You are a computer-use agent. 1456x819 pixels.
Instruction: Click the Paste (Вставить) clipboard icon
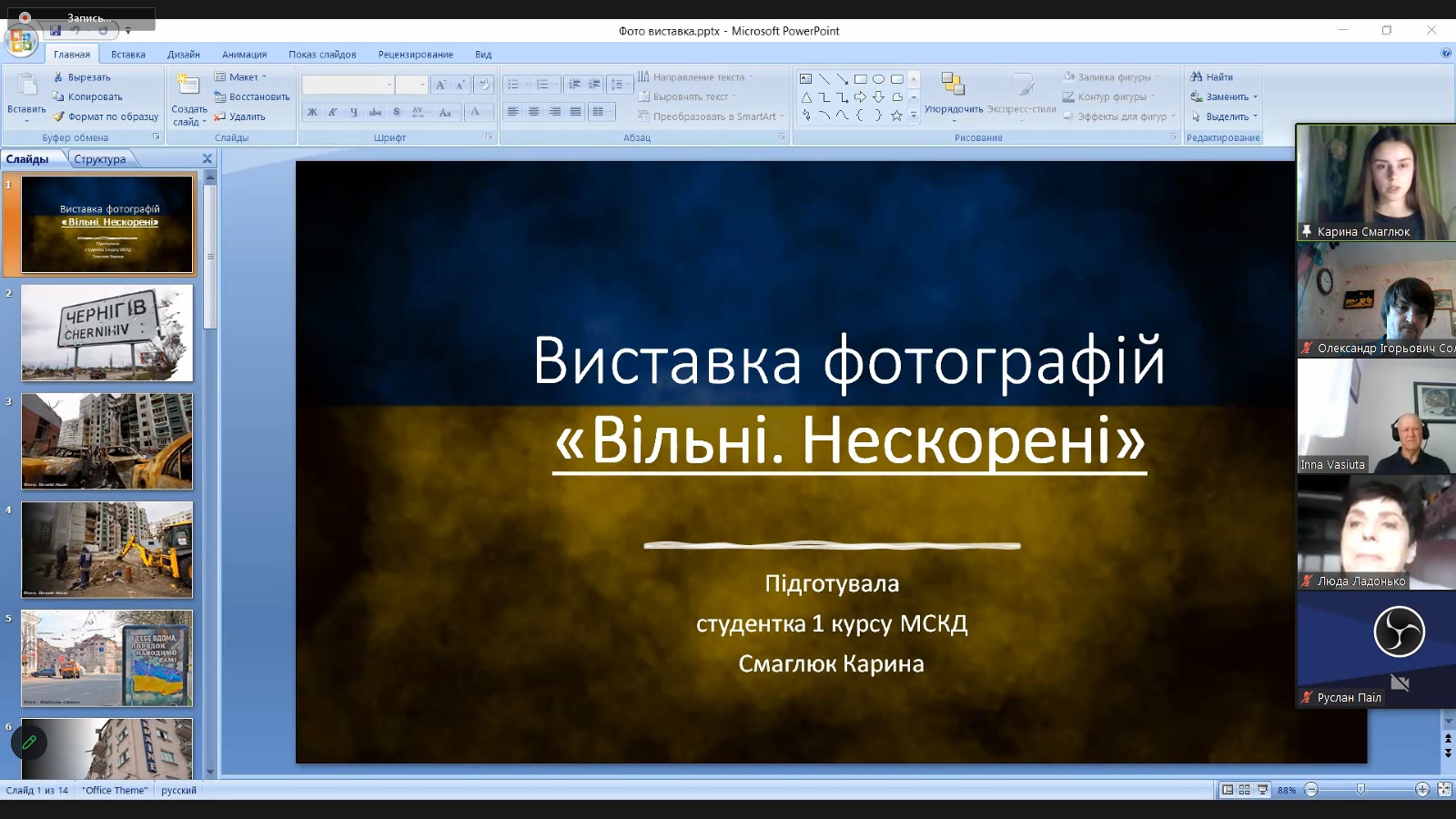click(26, 86)
